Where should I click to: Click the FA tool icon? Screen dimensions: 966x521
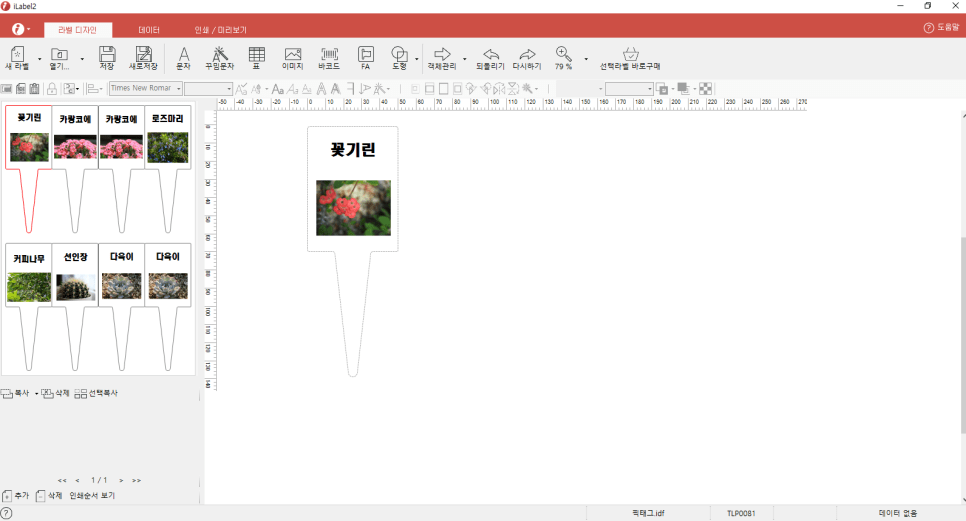[365, 54]
